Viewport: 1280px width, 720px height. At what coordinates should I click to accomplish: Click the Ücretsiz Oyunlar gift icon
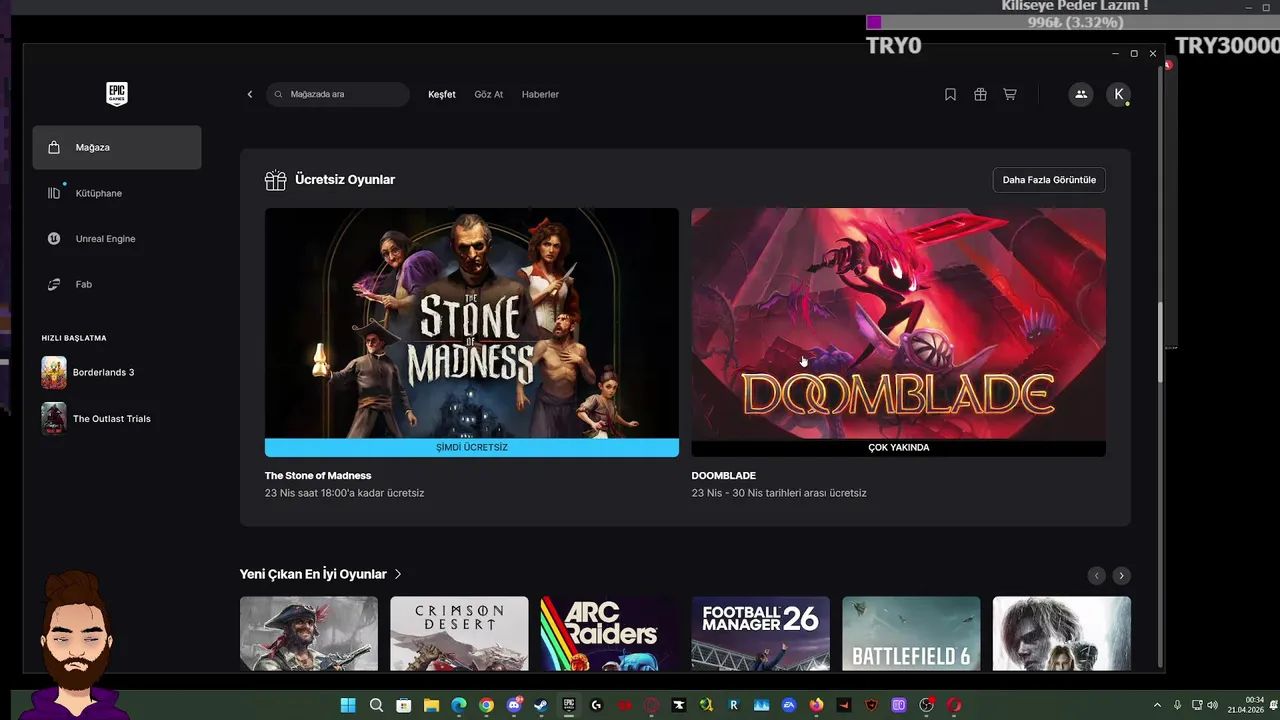pyautogui.click(x=275, y=180)
